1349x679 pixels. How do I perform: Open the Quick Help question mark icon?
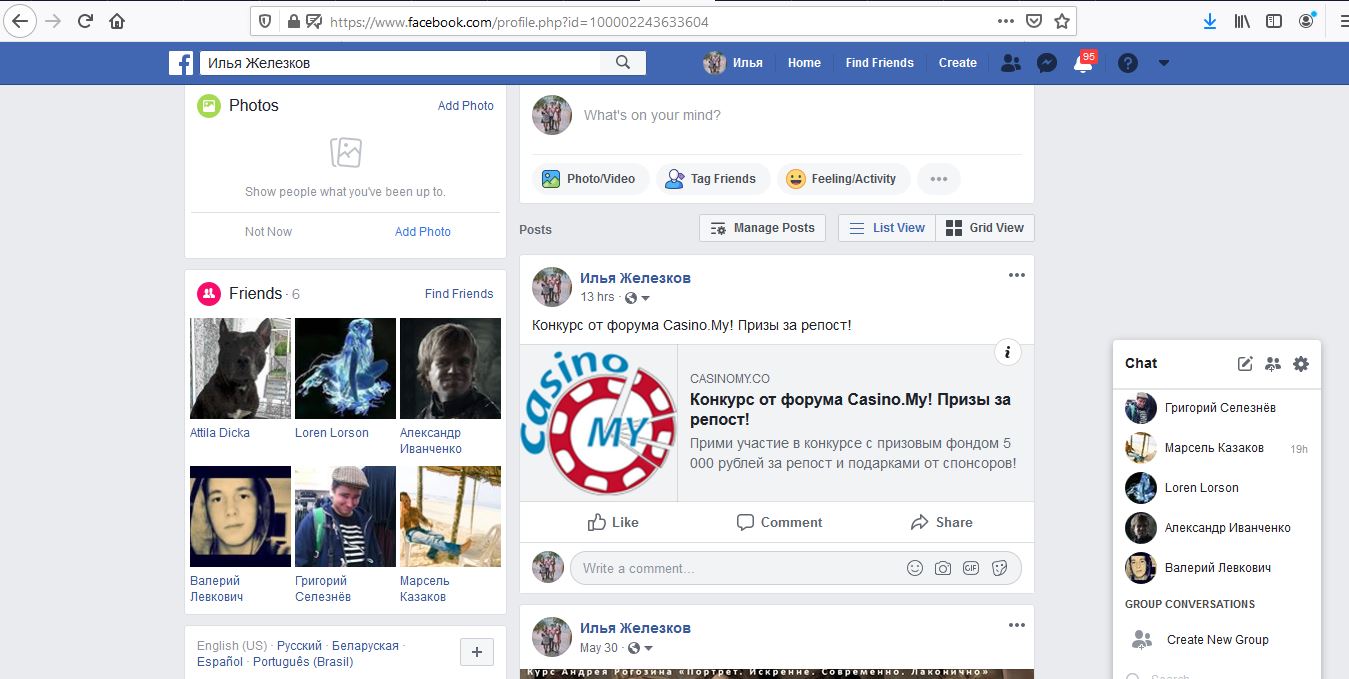(1128, 63)
